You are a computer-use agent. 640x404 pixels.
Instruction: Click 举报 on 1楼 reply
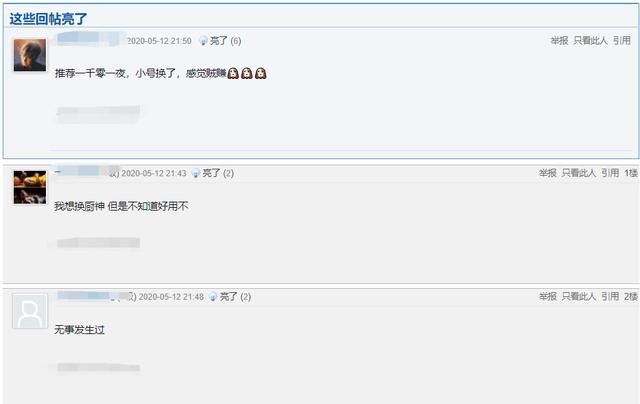(x=548, y=173)
